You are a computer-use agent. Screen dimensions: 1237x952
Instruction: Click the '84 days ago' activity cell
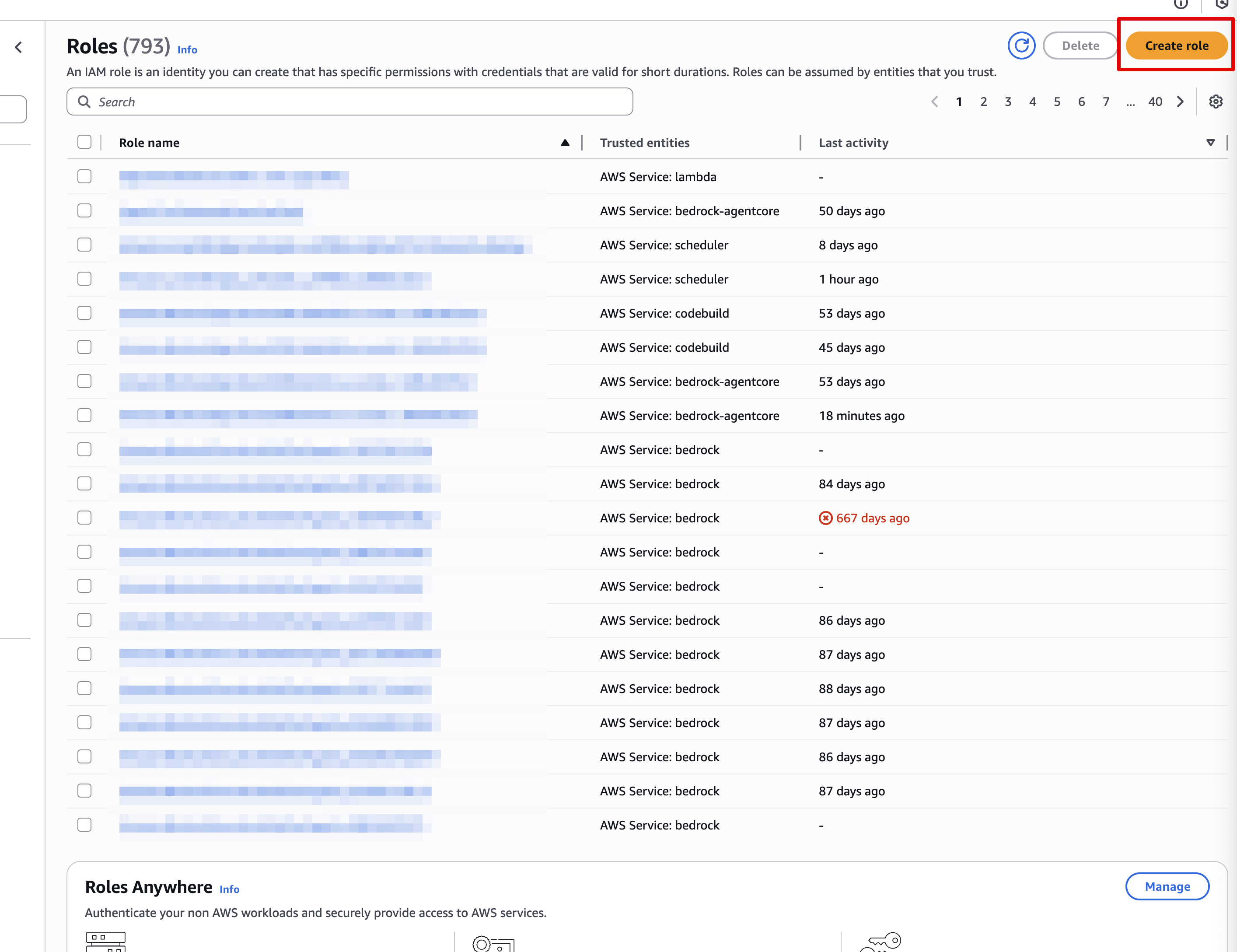click(x=851, y=484)
